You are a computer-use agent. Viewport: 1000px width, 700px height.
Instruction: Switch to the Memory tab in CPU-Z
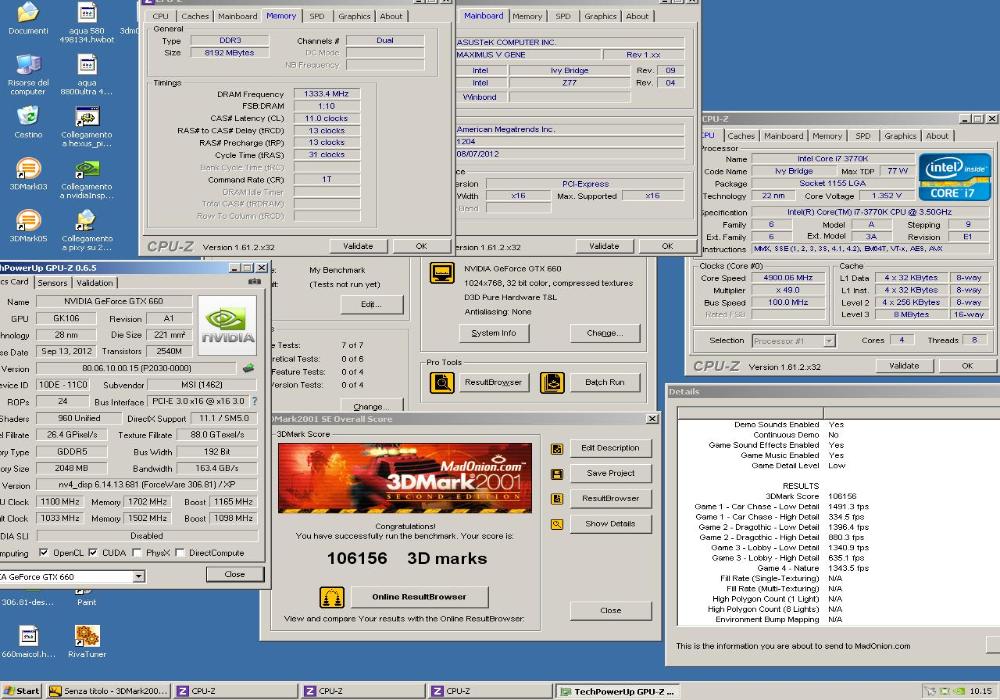click(x=281, y=16)
